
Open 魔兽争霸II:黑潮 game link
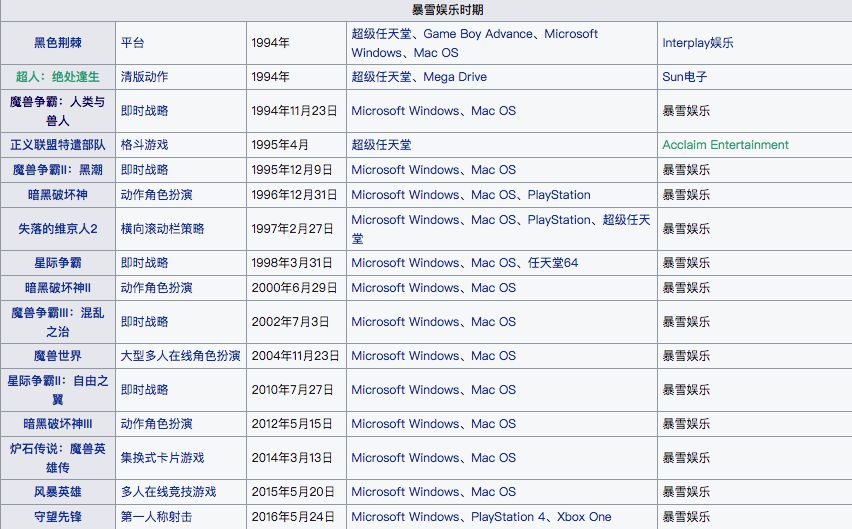tap(58, 170)
